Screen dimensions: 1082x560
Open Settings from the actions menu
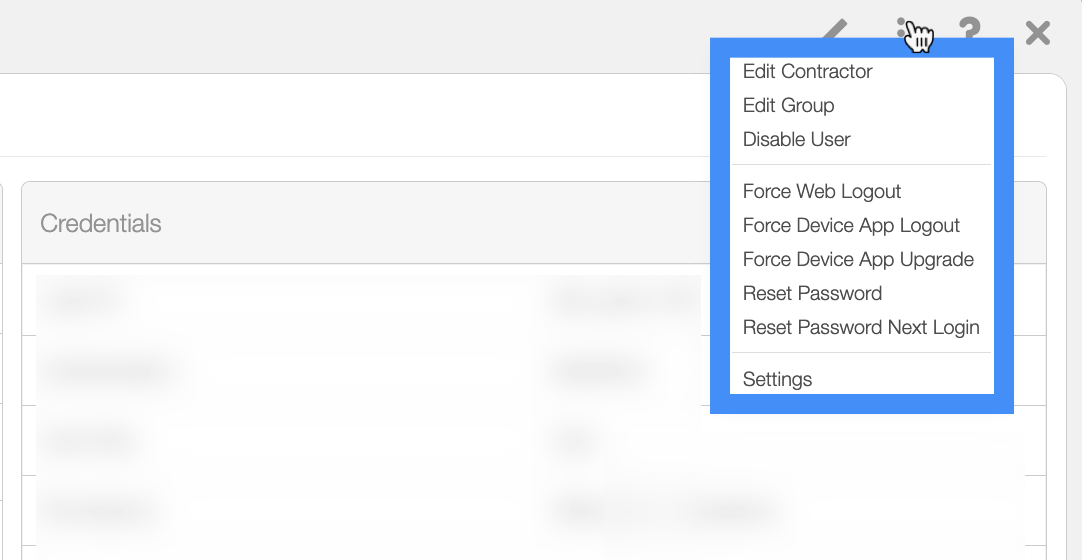pyautogui.click(x=777, y=379)
